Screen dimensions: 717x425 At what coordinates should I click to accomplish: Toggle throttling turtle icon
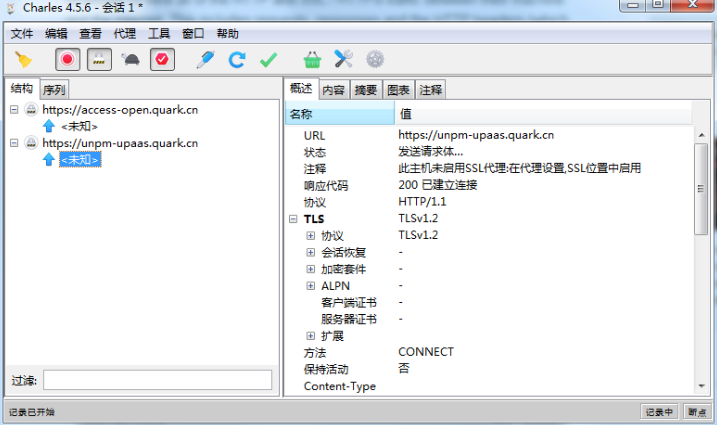131,59
